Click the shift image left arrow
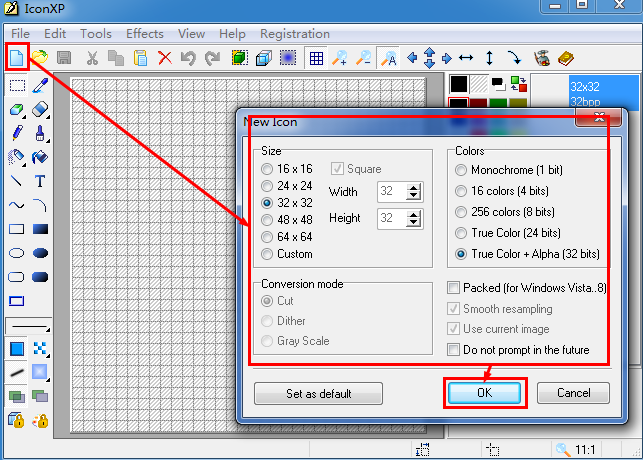643x460 pixels. (x=412, y=58)
